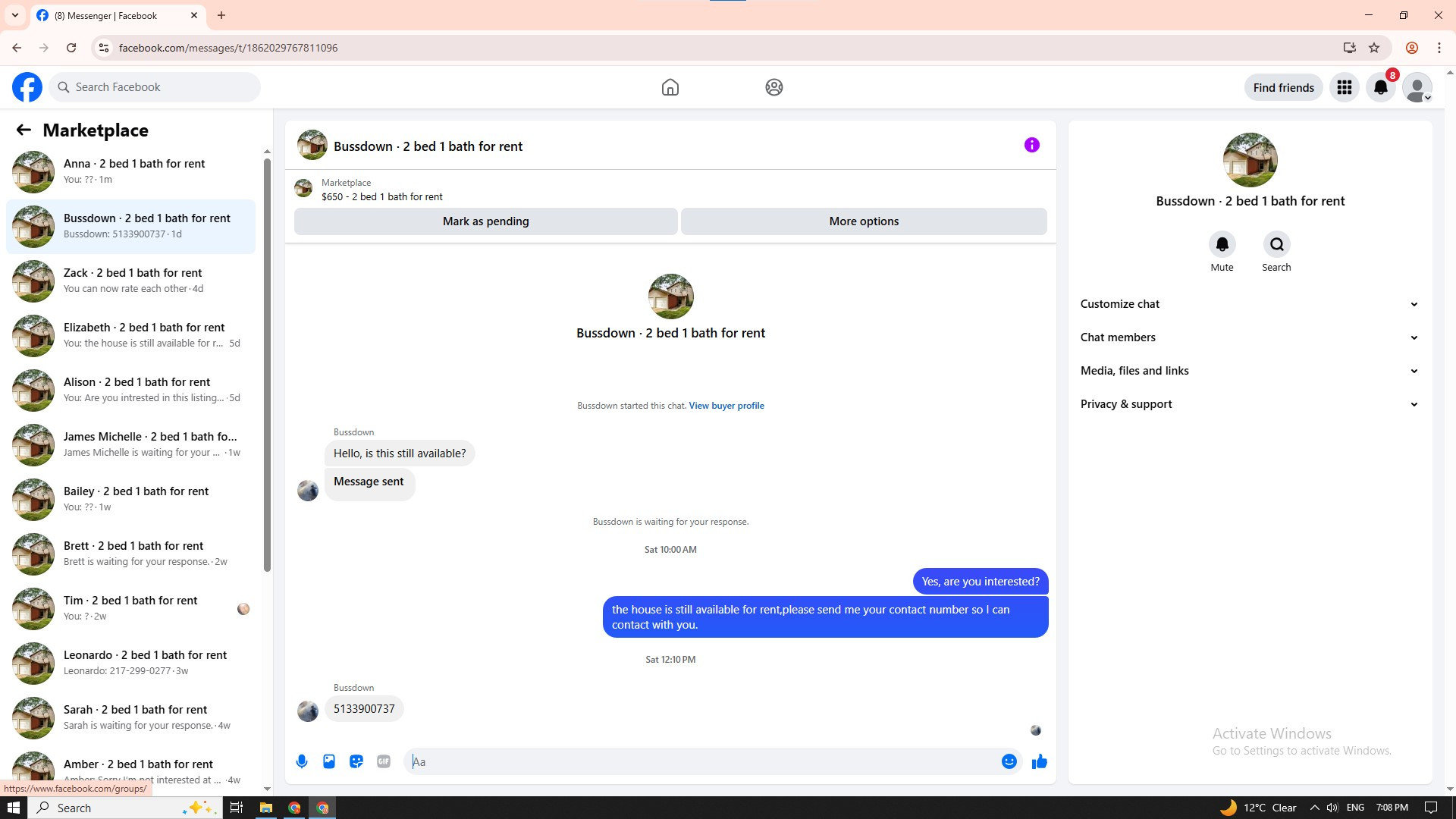Open the GIF picker icon

pos(384,761)
